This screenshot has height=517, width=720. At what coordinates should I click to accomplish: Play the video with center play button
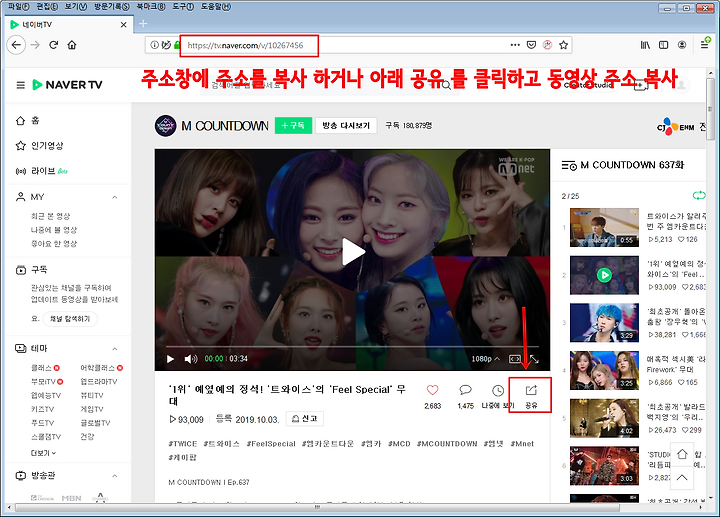click(353, 252)
